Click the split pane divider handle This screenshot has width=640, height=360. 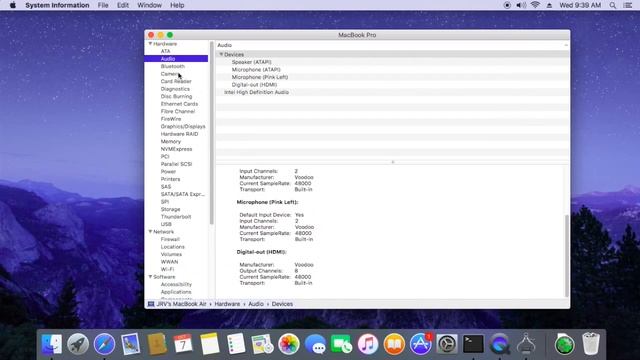(393, 162)
